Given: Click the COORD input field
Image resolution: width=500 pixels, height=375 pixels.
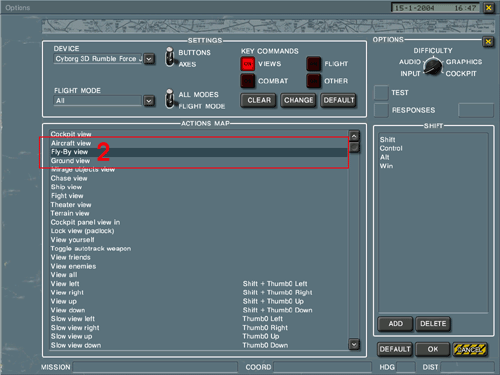Looking at the screenshot, I should click(x=322, y=367).
